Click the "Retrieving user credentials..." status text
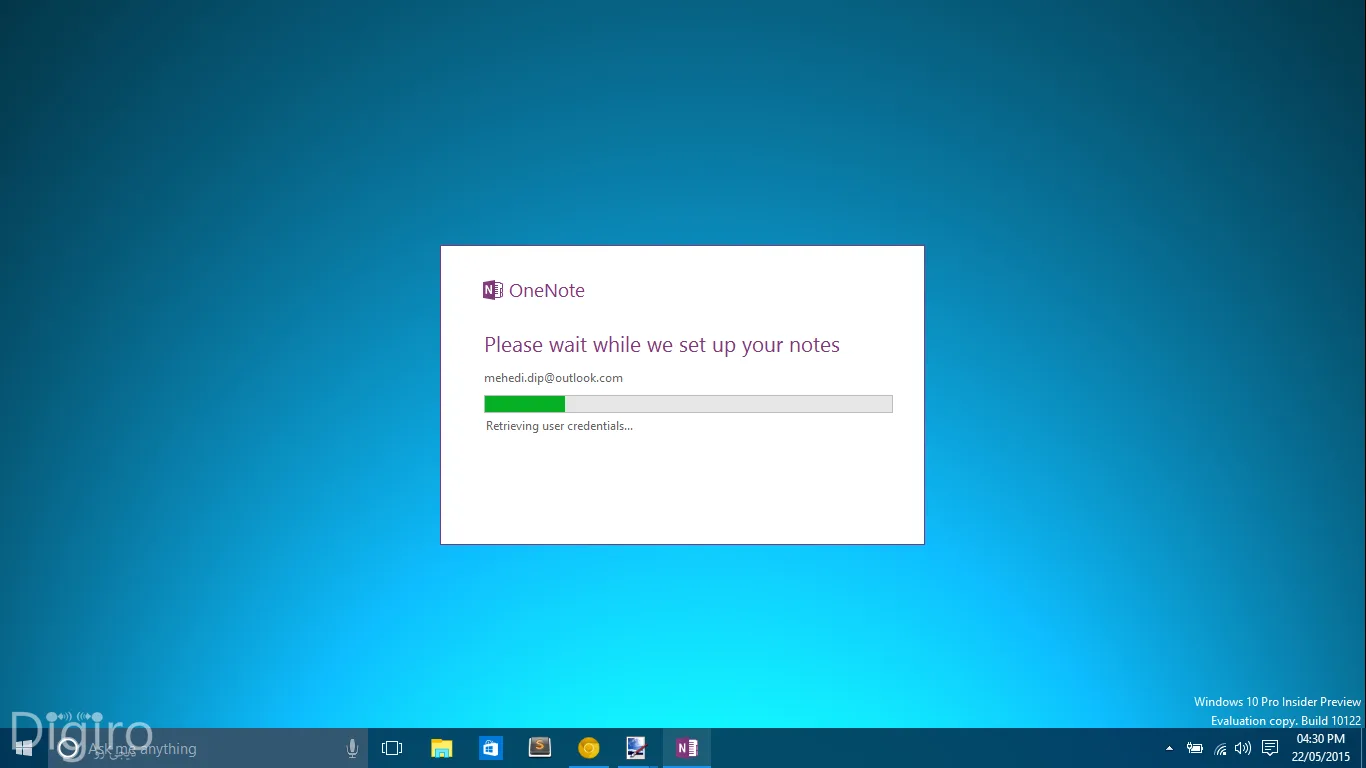1366x768 pixels. pyautogui.click(x=559, y=426)
